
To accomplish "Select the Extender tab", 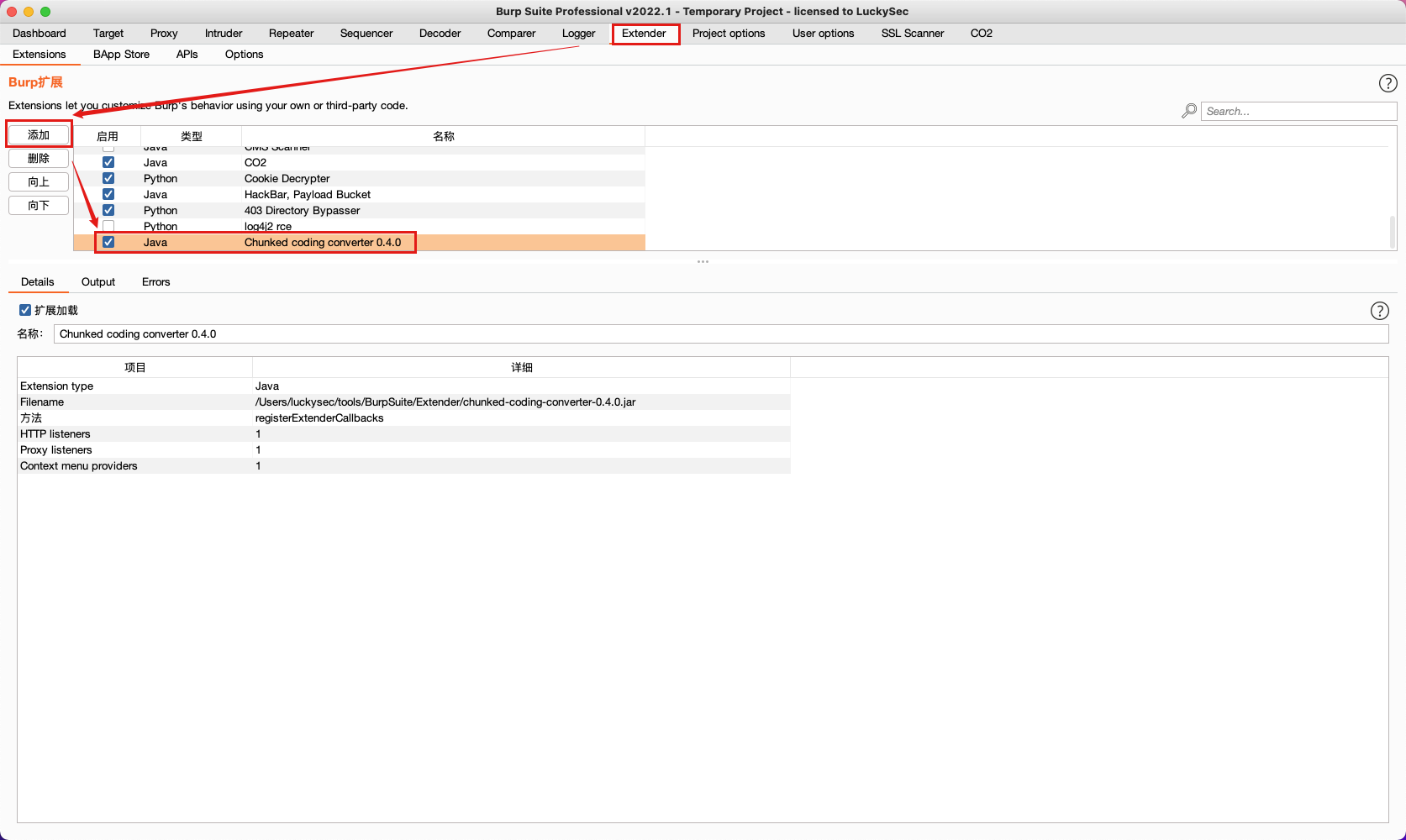I will [x=645, y=34].
